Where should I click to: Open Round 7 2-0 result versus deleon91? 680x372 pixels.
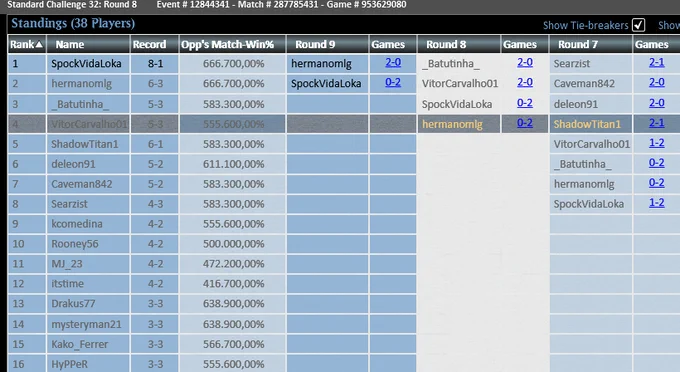pos(657,103)
